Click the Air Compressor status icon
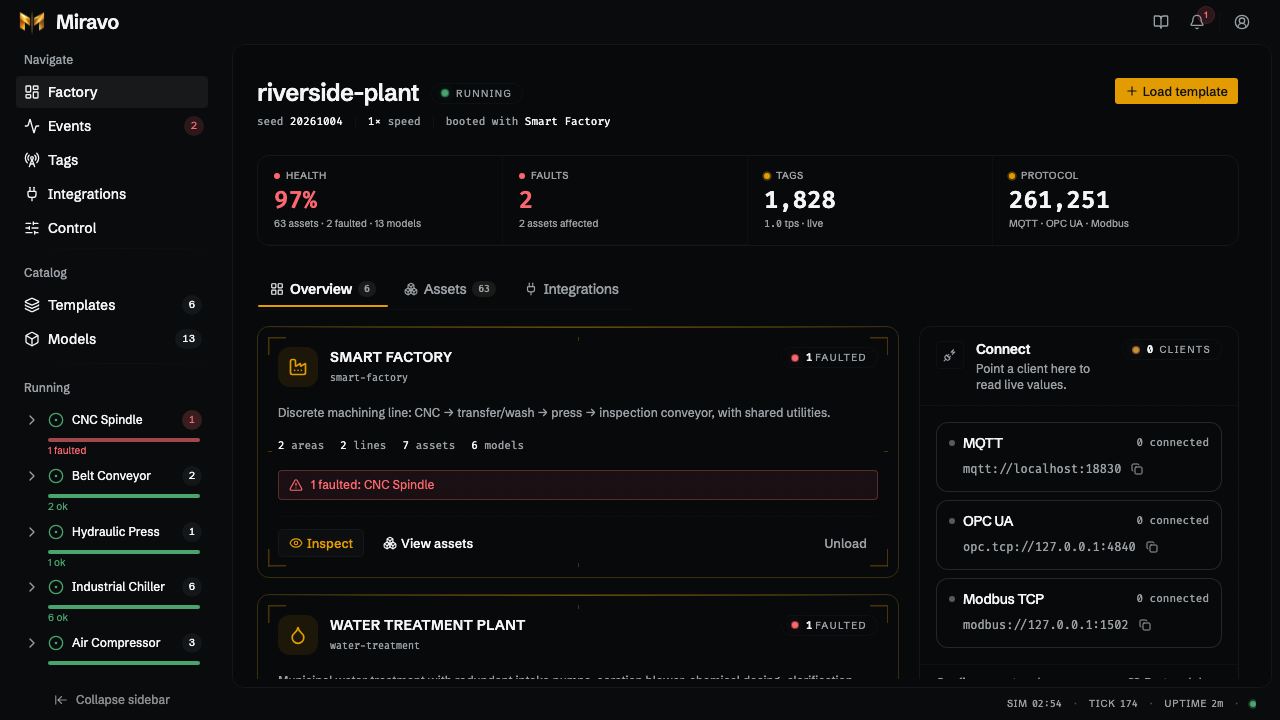 (56, 643)
